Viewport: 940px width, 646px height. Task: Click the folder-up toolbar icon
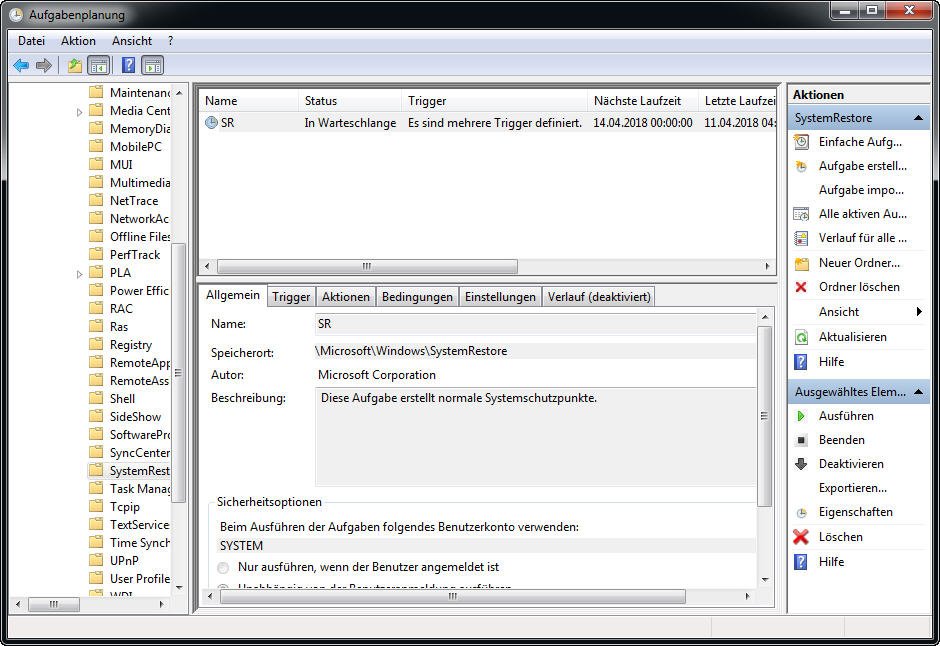(75, 66)
